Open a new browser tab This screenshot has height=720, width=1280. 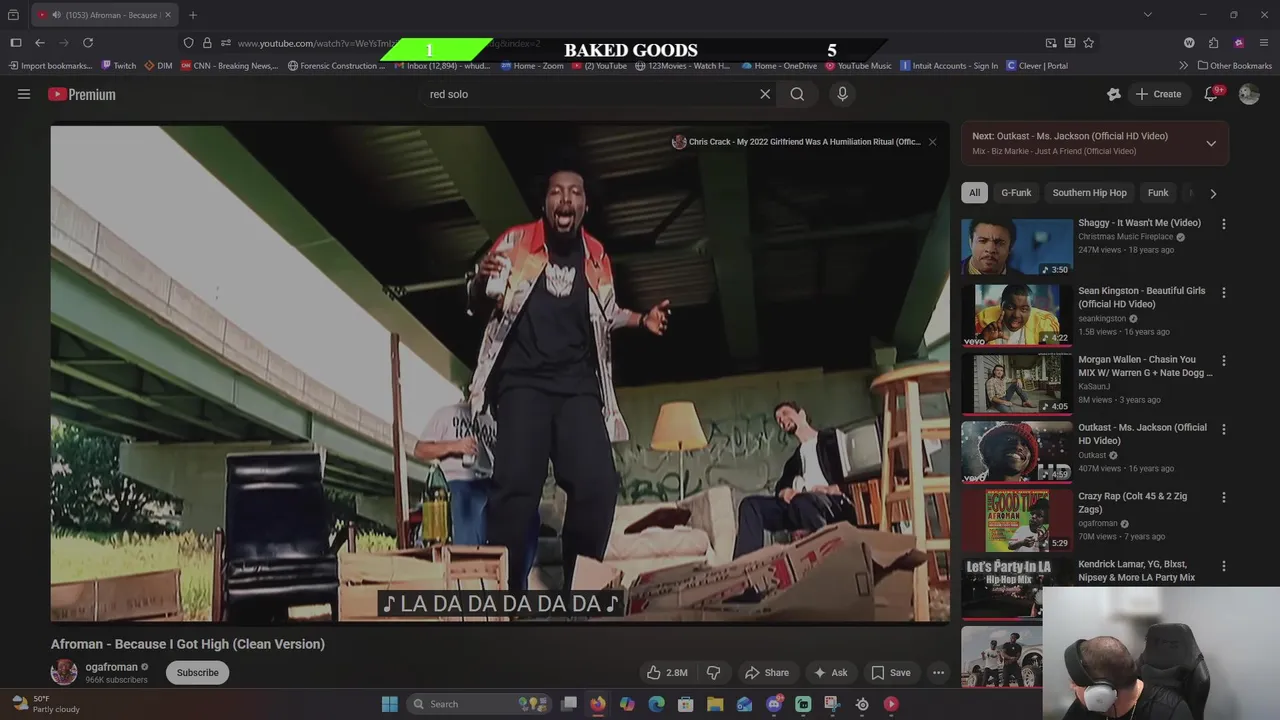click(193, 15)
